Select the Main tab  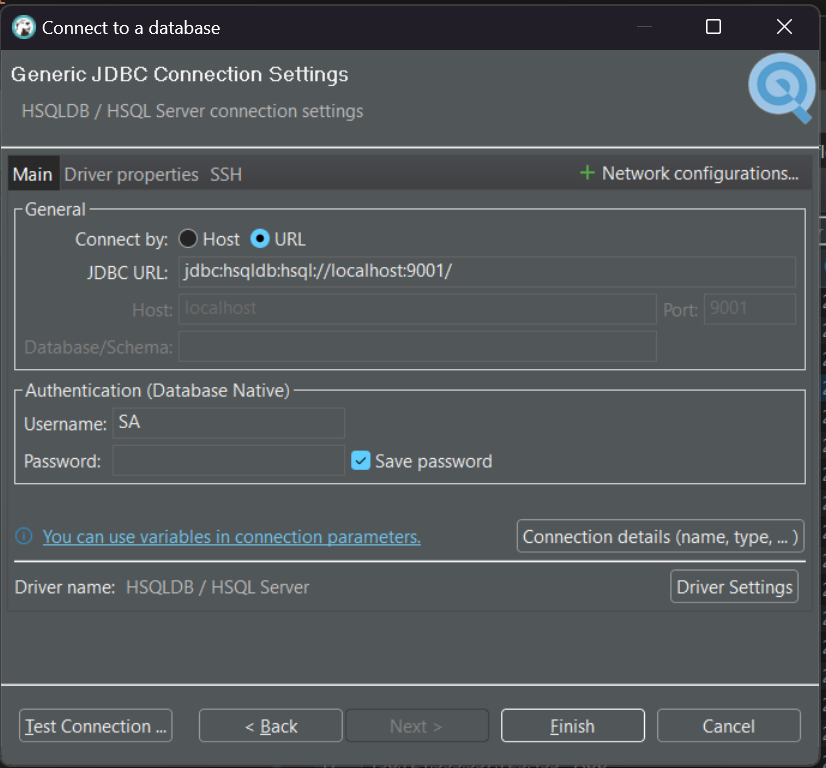(x=32, y=173)
